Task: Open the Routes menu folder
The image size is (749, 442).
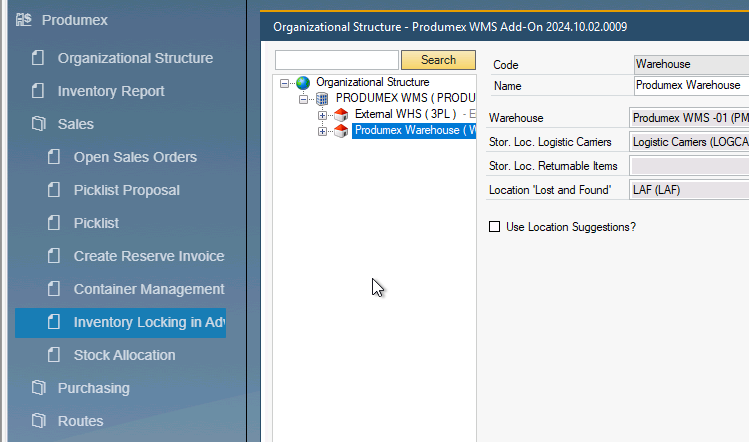Action: pyautogui.click(x=80, y=420)
